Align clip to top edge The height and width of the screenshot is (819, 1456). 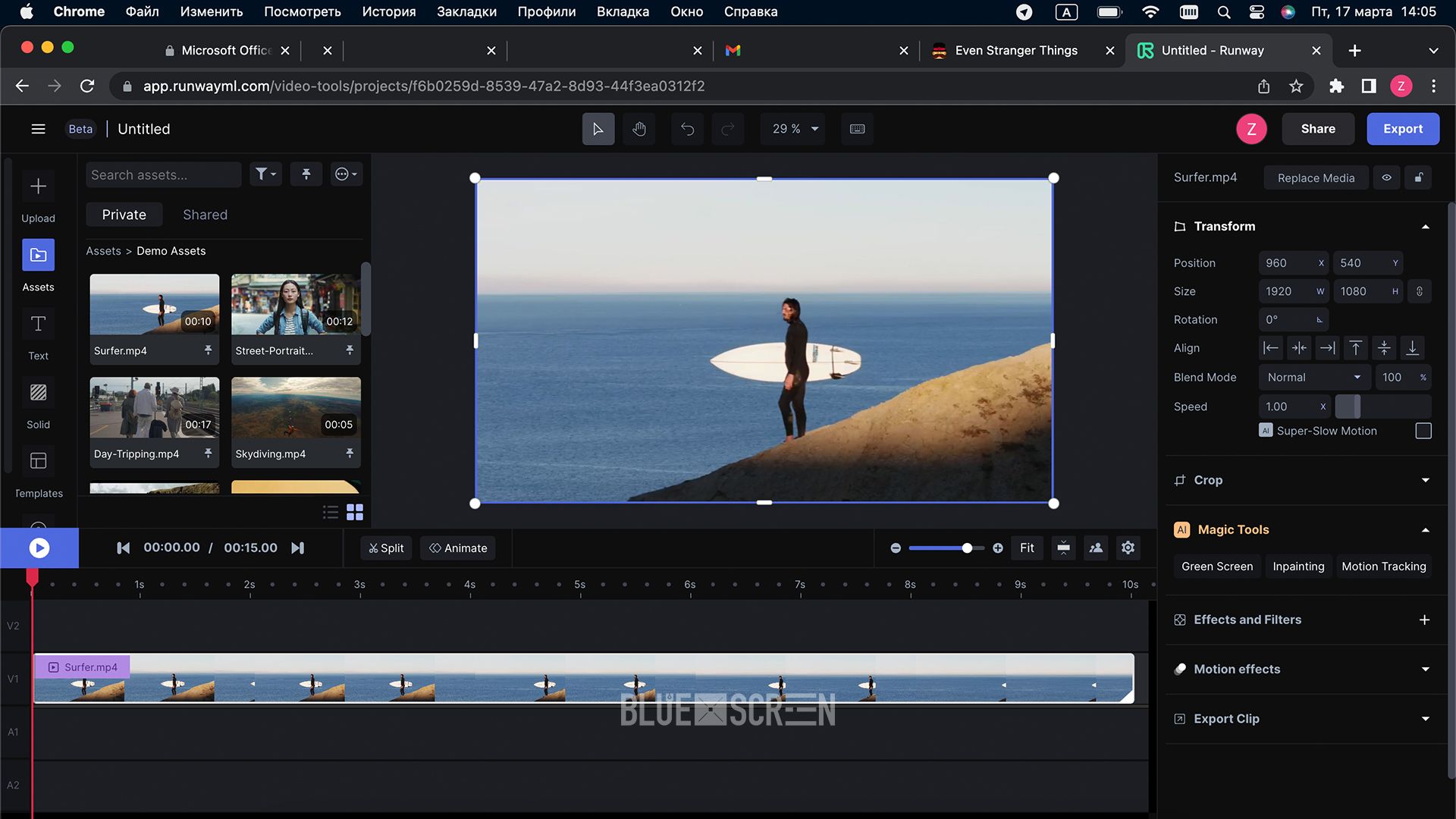point(1356,348)
